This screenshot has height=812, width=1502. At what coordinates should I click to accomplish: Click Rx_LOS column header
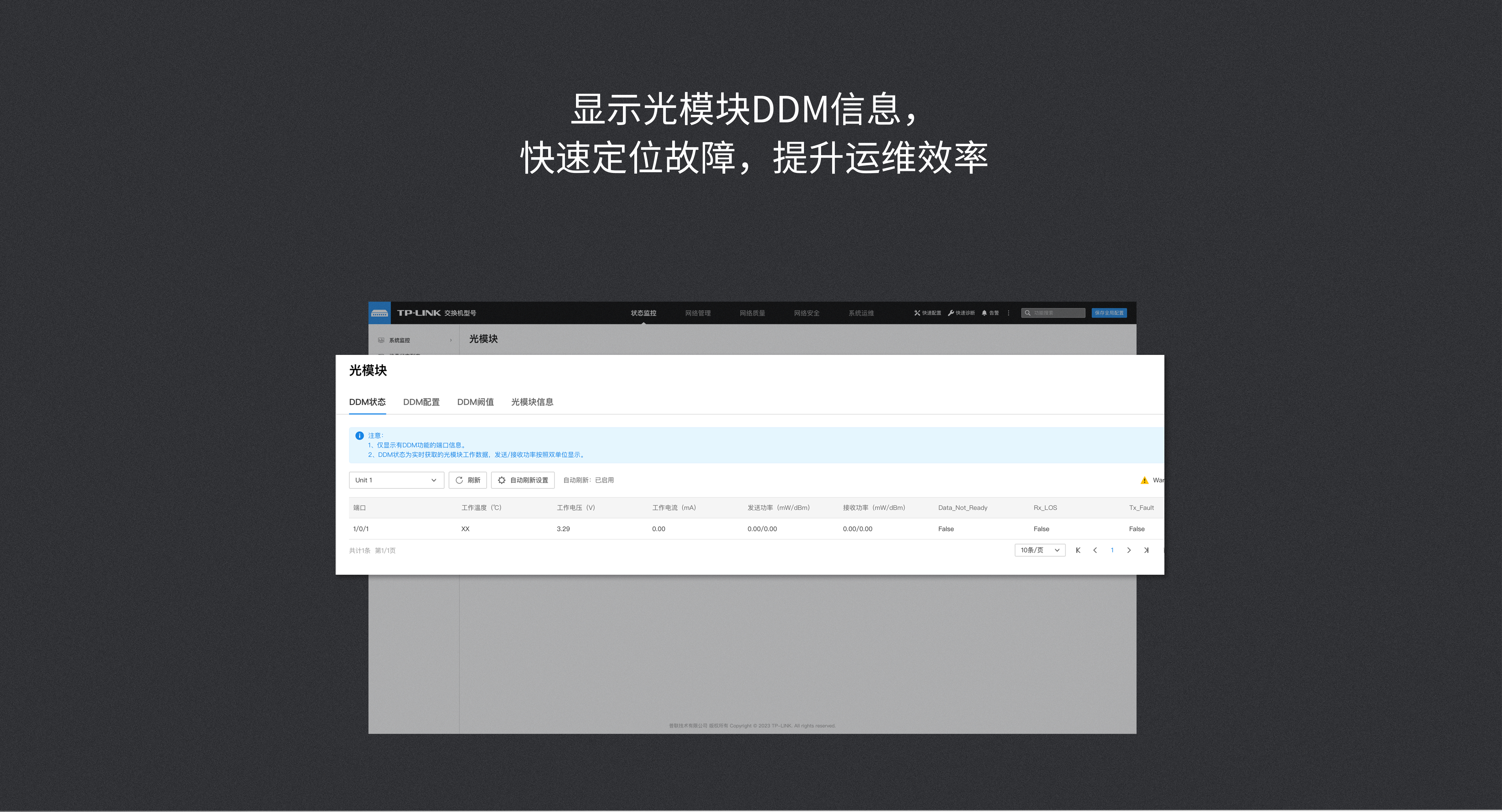[1045, 508]
